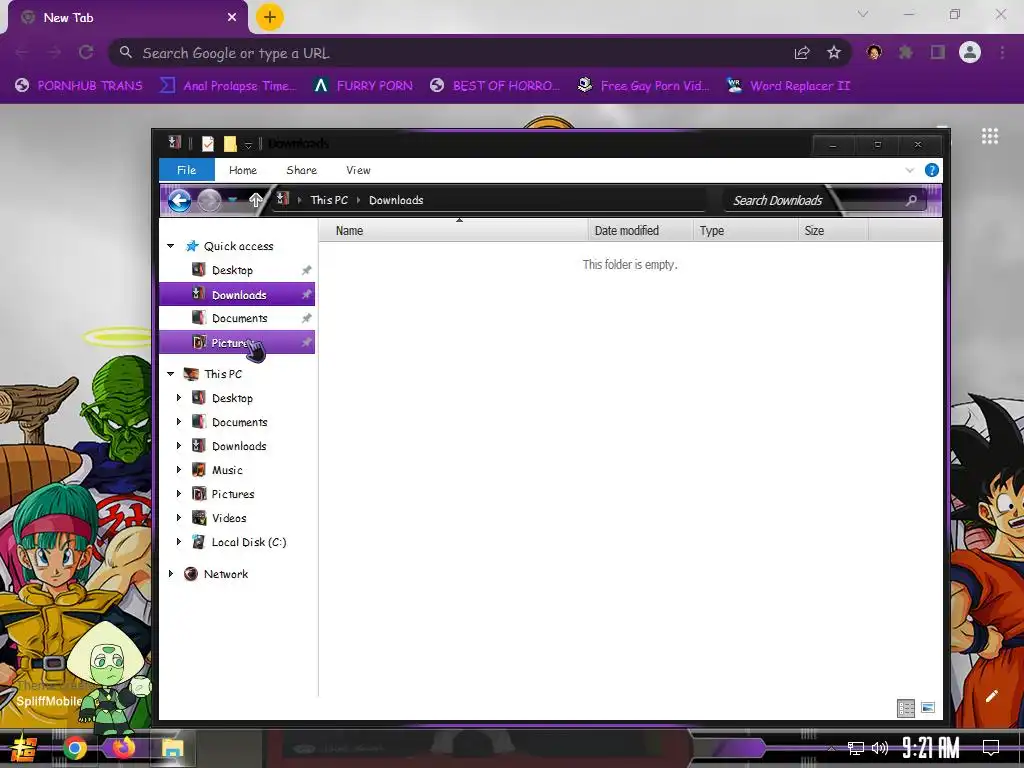Bookmark page with star icon
This screenshot has width=1024, height=768.
[834, 53]
